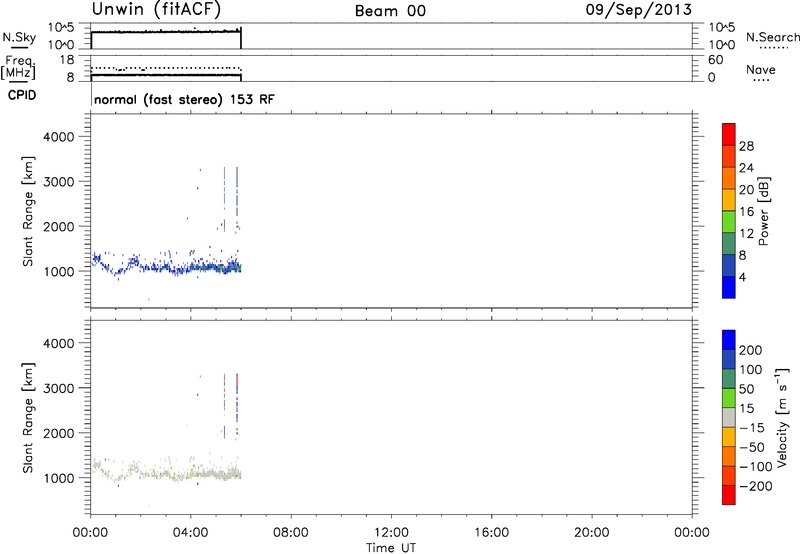Image resolution: width=800 pixels, height=554 pixels.
Task: Click the Slant Range label of velocity panel
Action: [x=28, y=417]
